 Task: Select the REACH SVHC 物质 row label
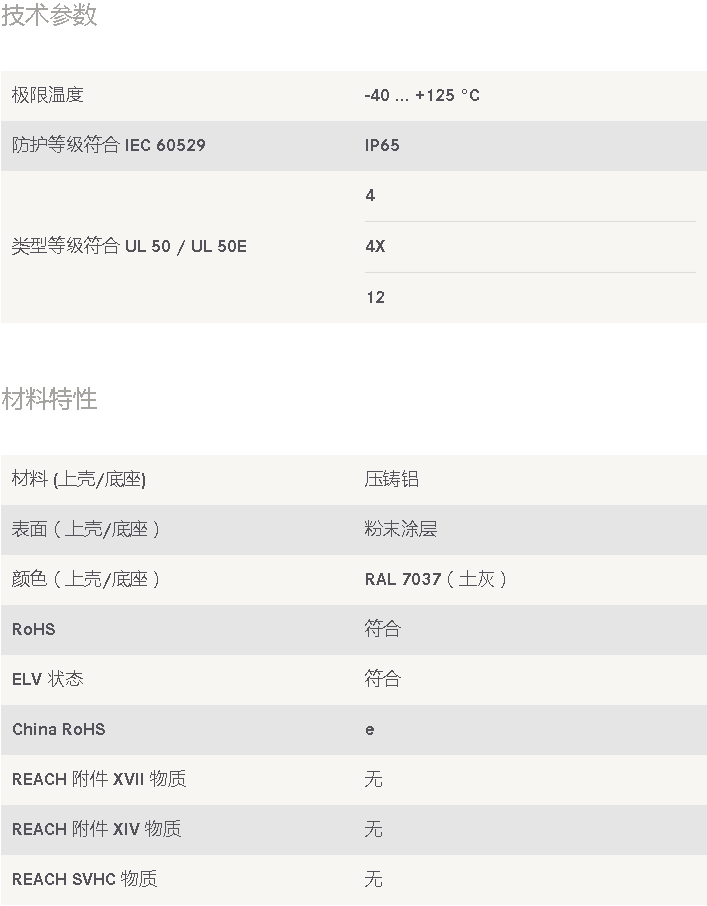(84, 879)
